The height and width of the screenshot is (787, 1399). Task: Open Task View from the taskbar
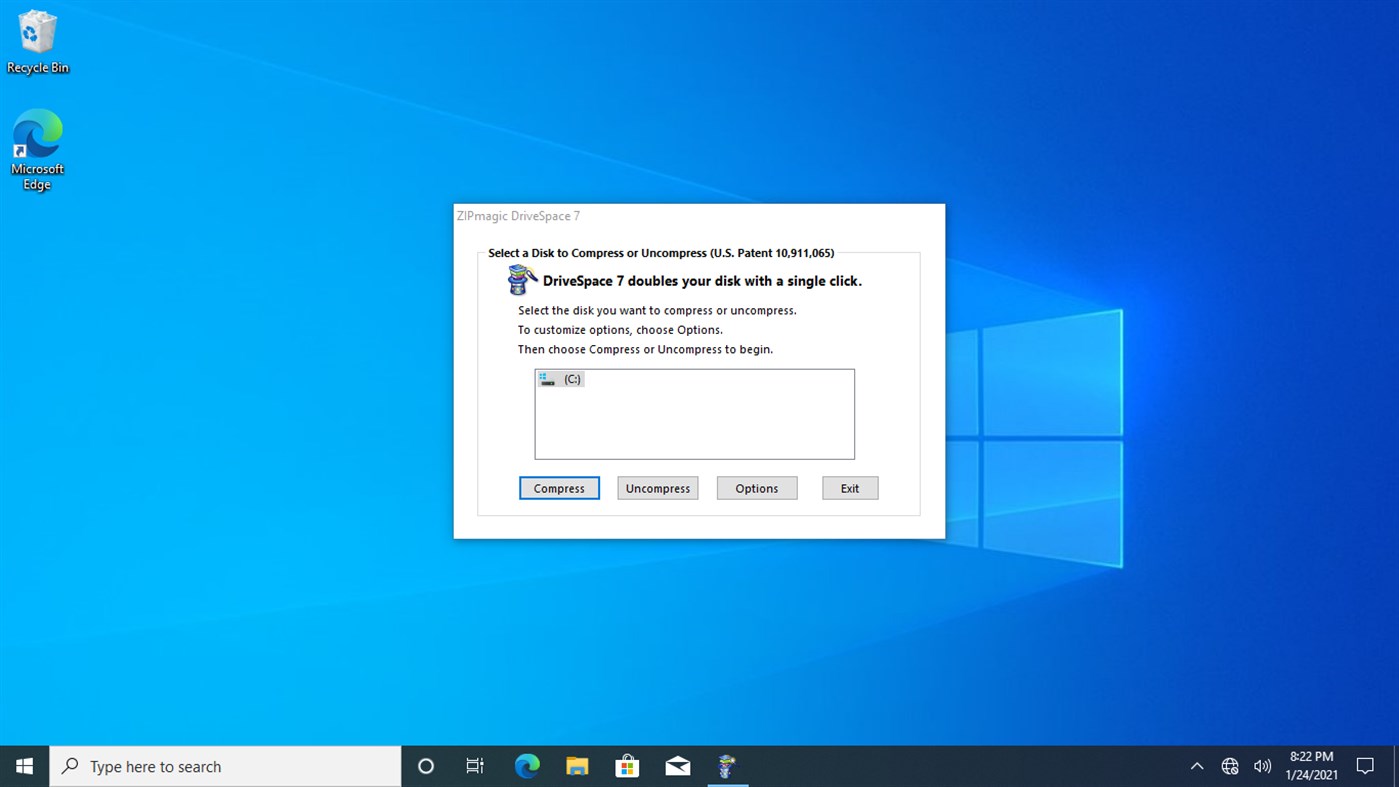475,766
